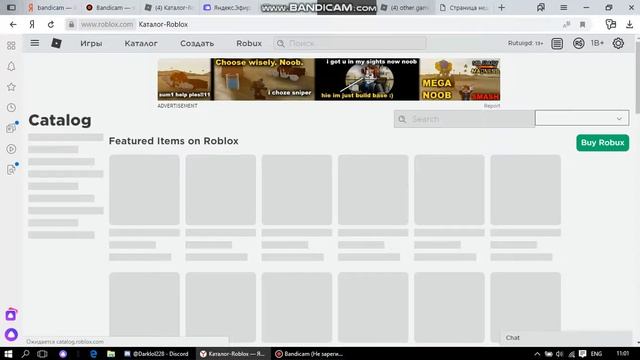Click the Roblox advertisement banner

click(329, 80)
